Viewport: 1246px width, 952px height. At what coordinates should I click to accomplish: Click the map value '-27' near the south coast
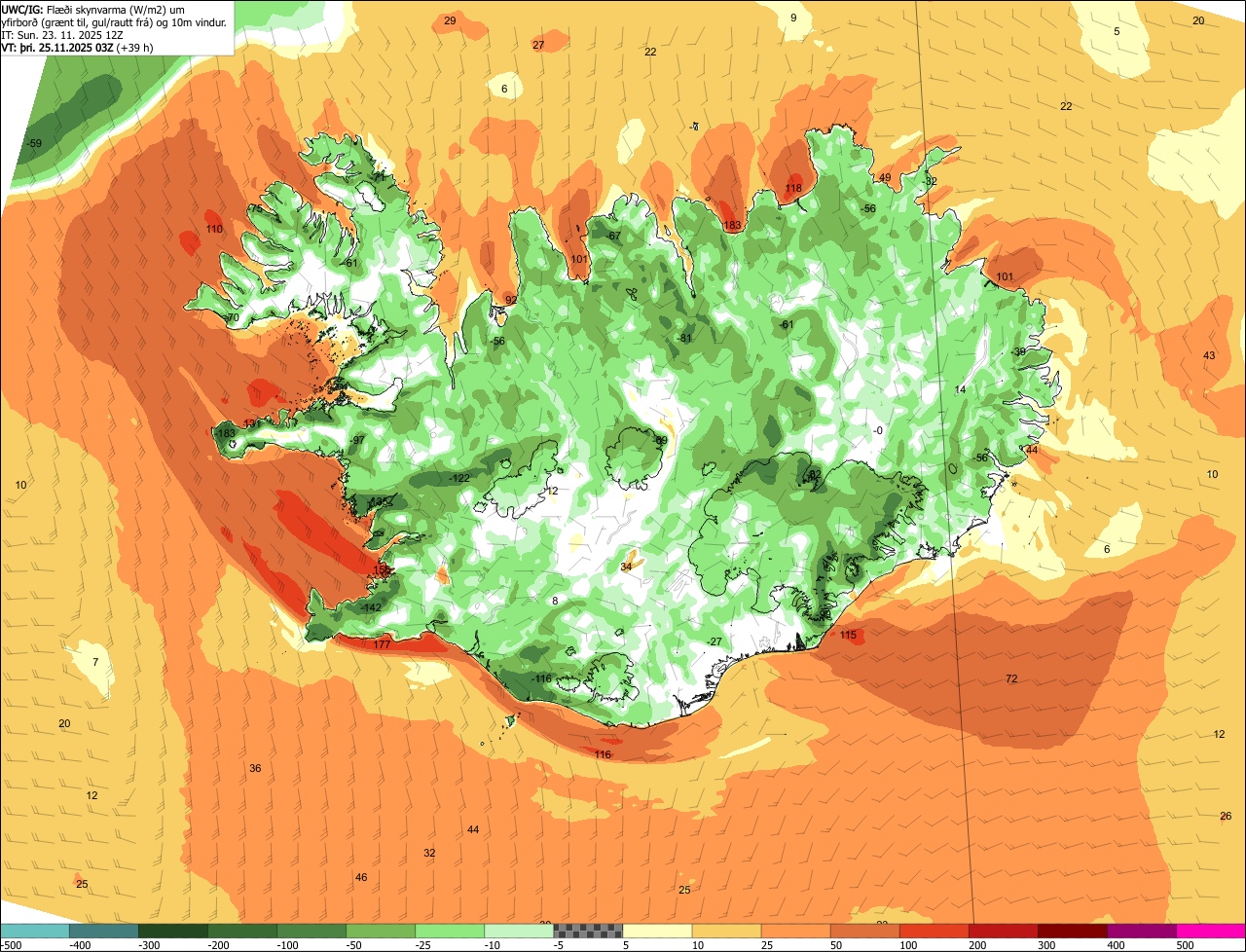point(715,641)
